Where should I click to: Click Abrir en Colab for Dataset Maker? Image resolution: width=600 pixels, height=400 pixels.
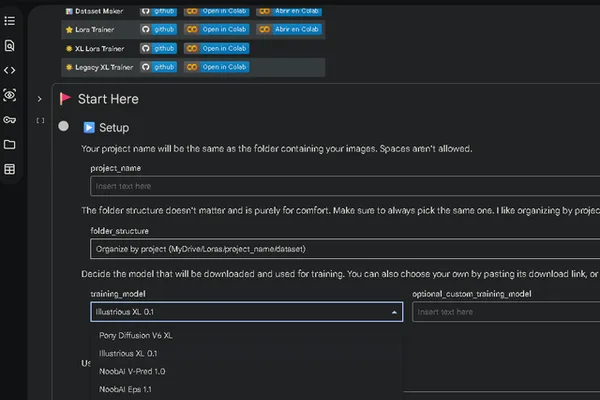[289, 11]
